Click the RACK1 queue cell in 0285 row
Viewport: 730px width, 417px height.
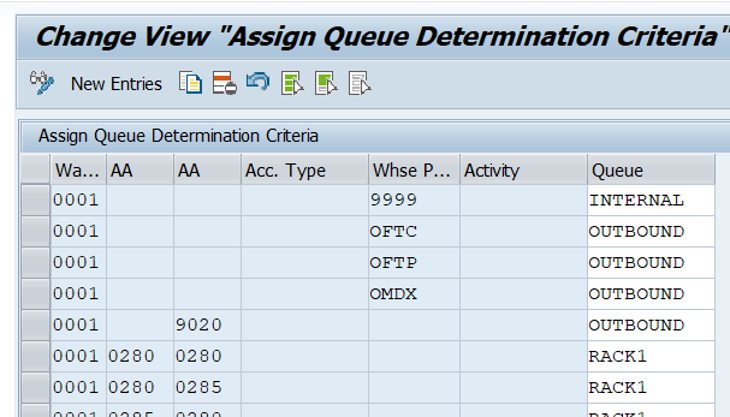coord(651,387)
